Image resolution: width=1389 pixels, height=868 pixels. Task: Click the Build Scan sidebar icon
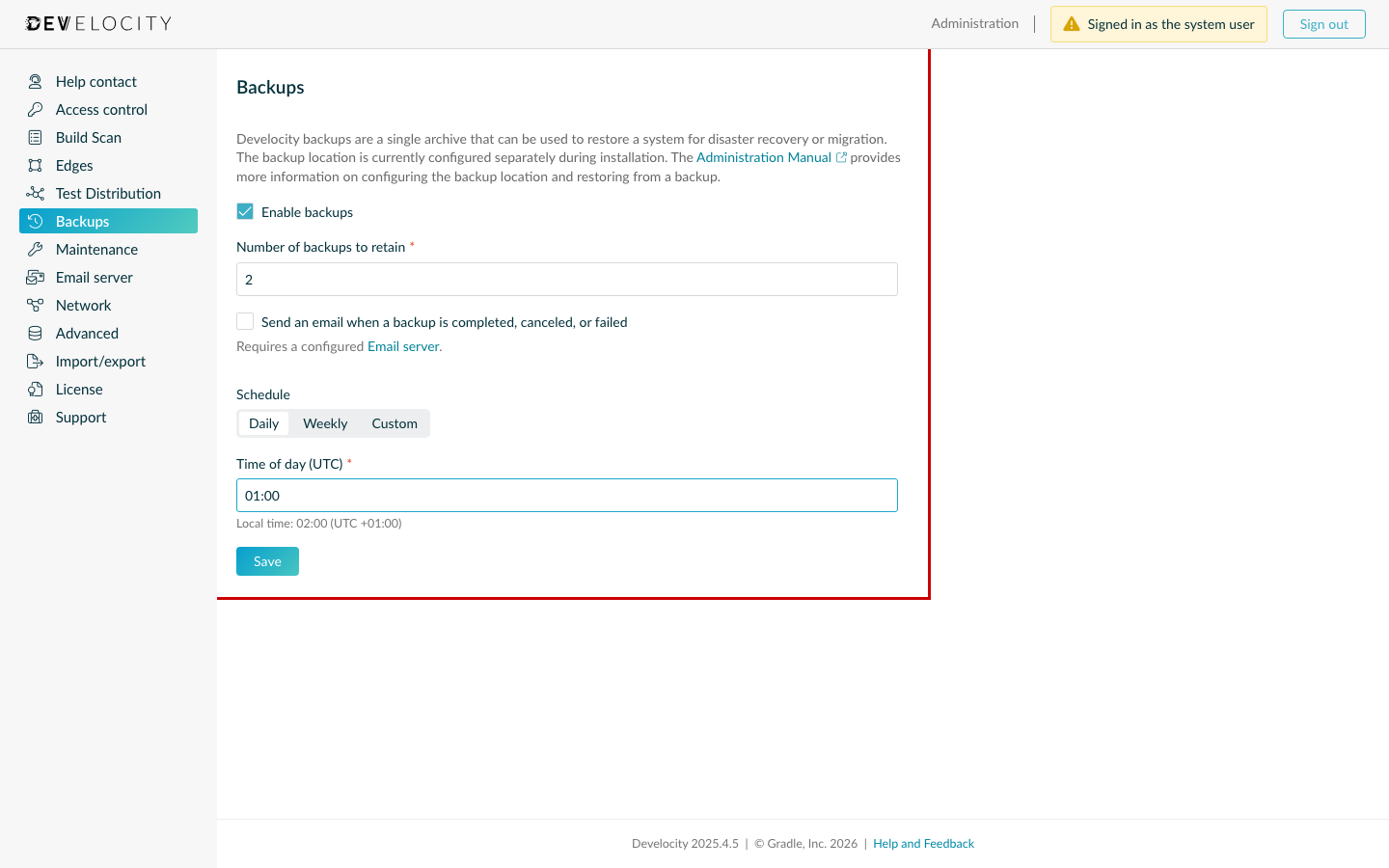pos(35,137)
